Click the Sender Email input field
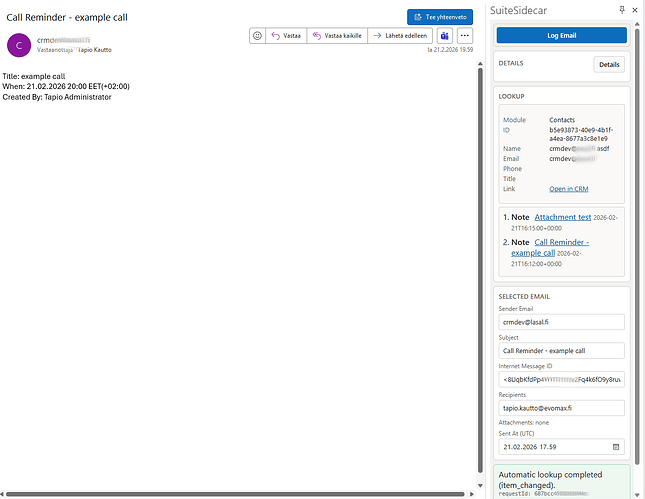 pos(561,322)
